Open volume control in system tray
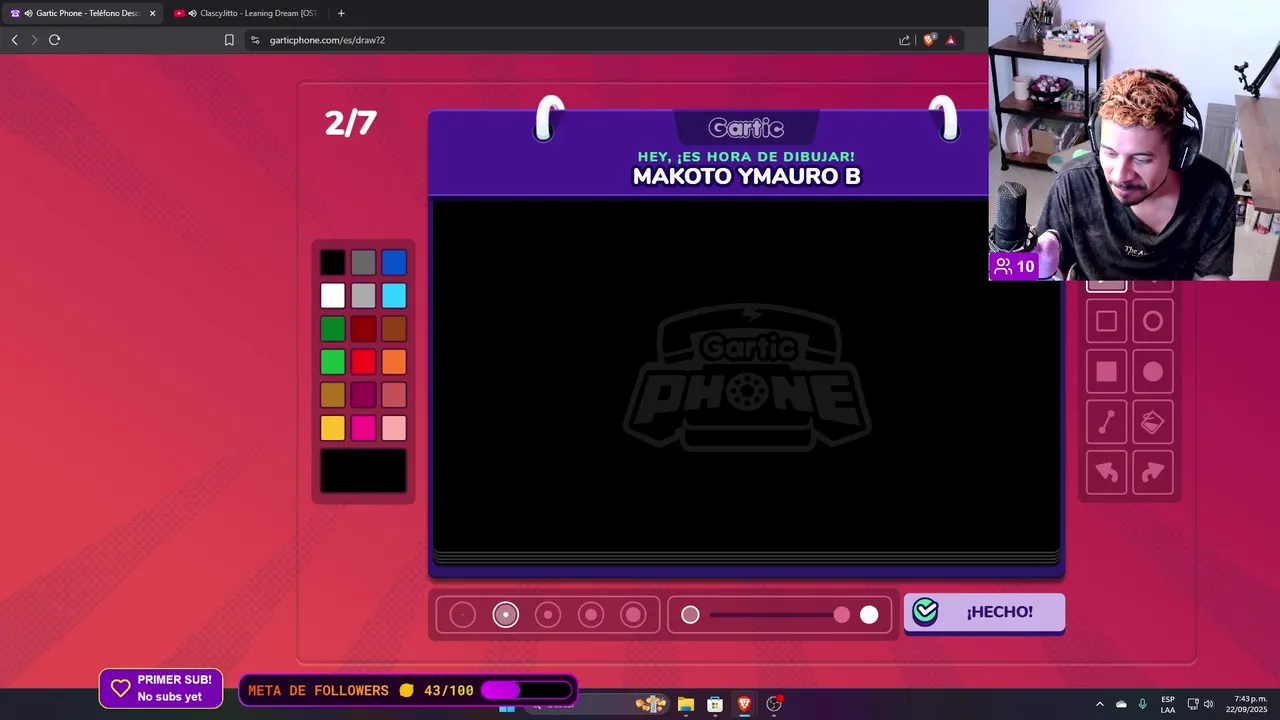 click(x=1208, y=704)
